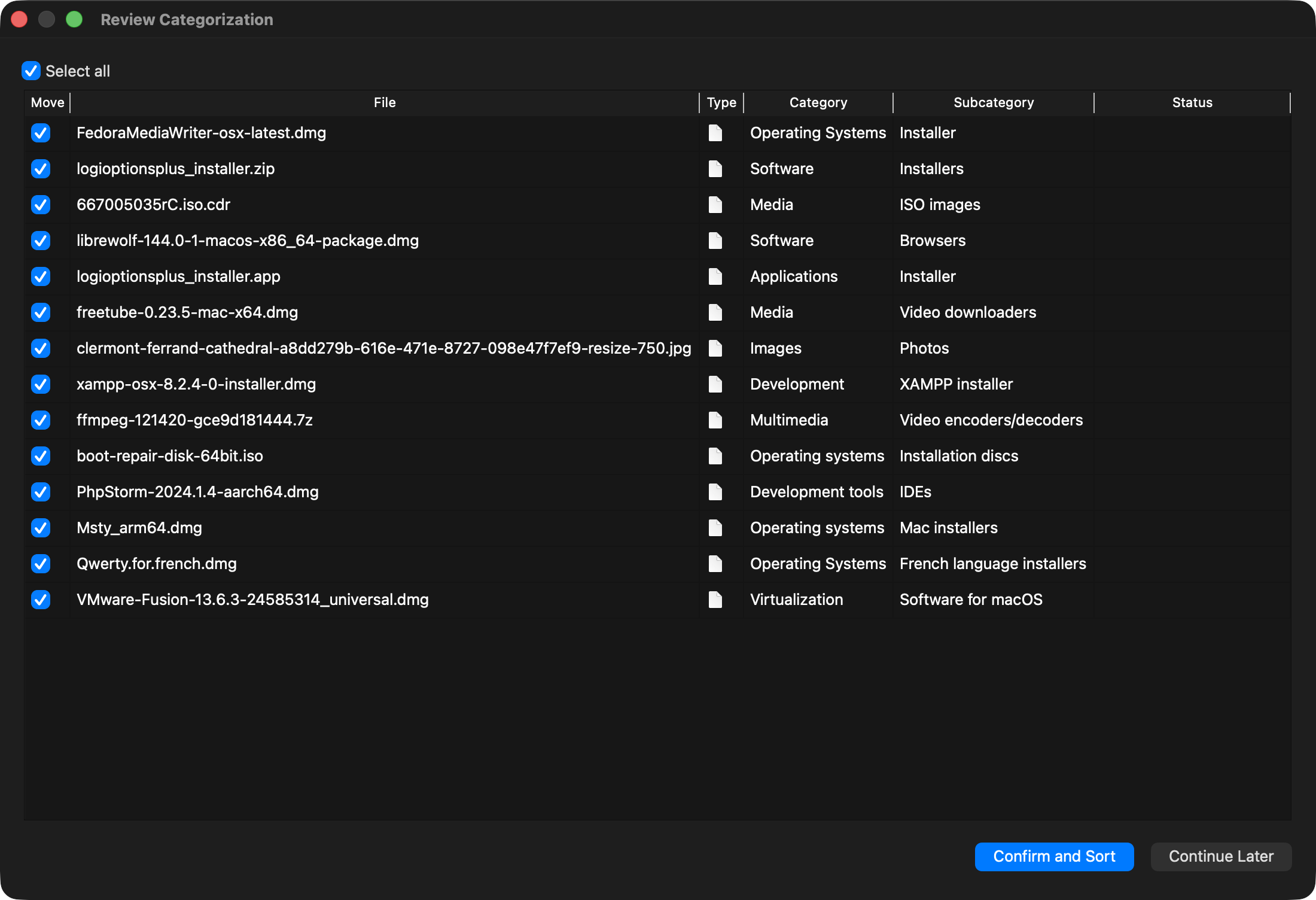The image size is (1316, 900).
Task: Click the document icon next to freetube-0.23.5-mac-x64.dmg
Action: 715,312
